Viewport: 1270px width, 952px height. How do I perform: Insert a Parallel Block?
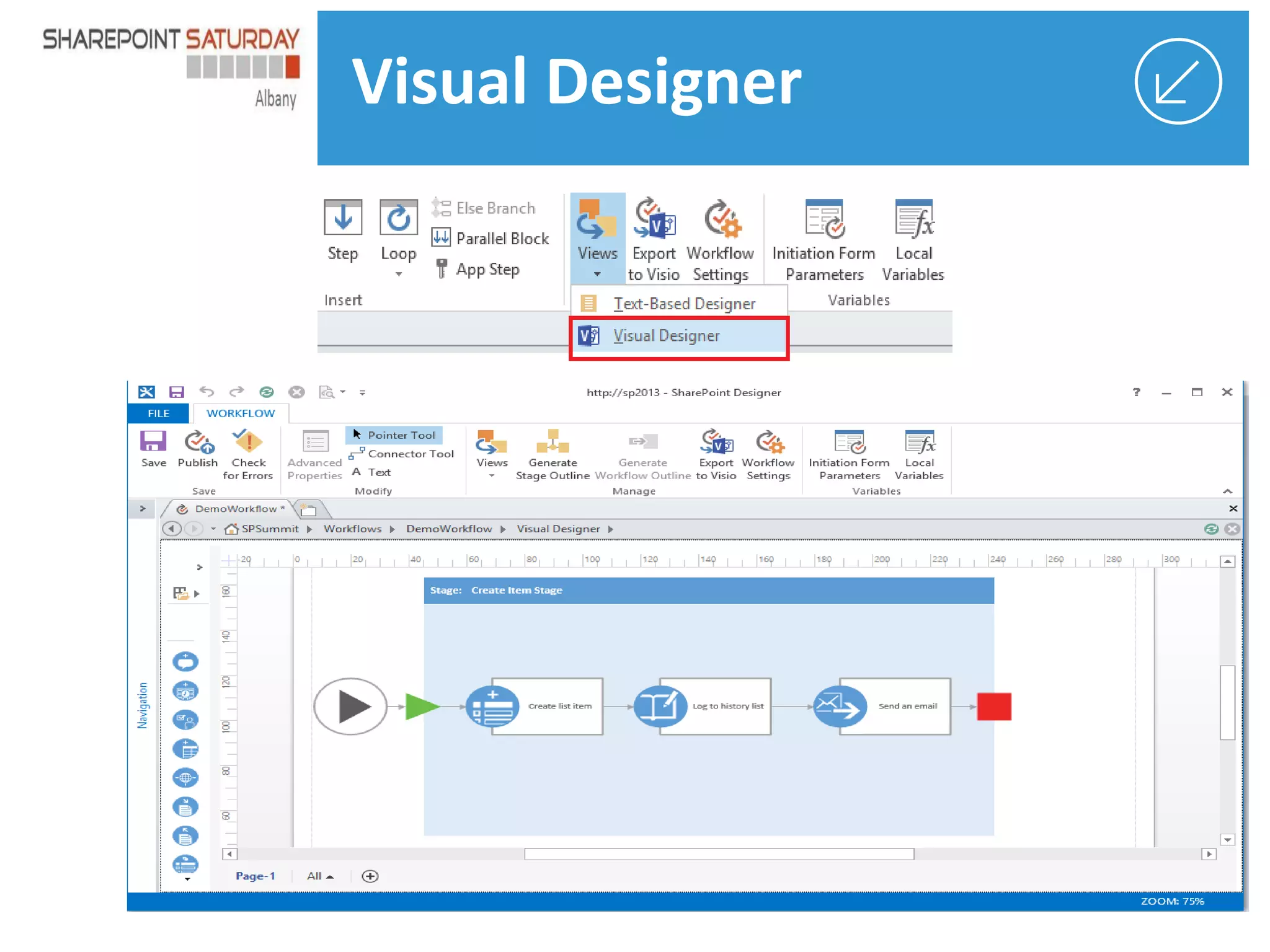(490, 239)
